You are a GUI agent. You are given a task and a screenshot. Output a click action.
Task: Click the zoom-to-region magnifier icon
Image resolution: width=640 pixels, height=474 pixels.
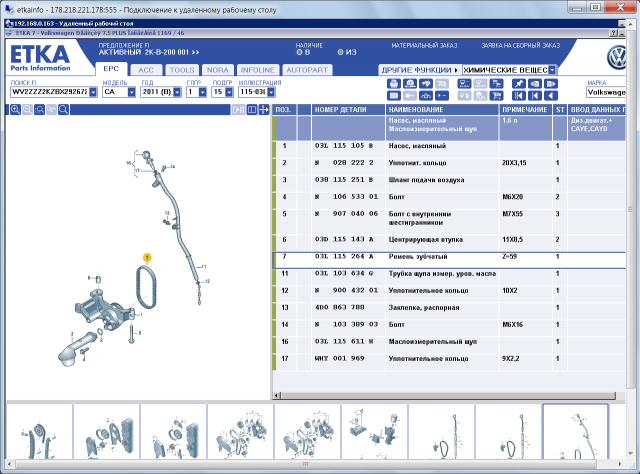coord(39,109)
